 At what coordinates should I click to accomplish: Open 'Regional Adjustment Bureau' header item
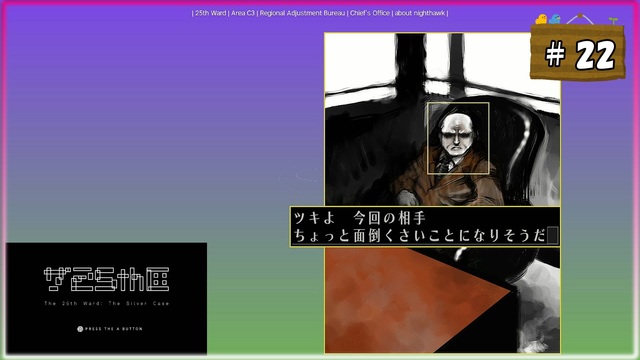(x=302, y=13)
